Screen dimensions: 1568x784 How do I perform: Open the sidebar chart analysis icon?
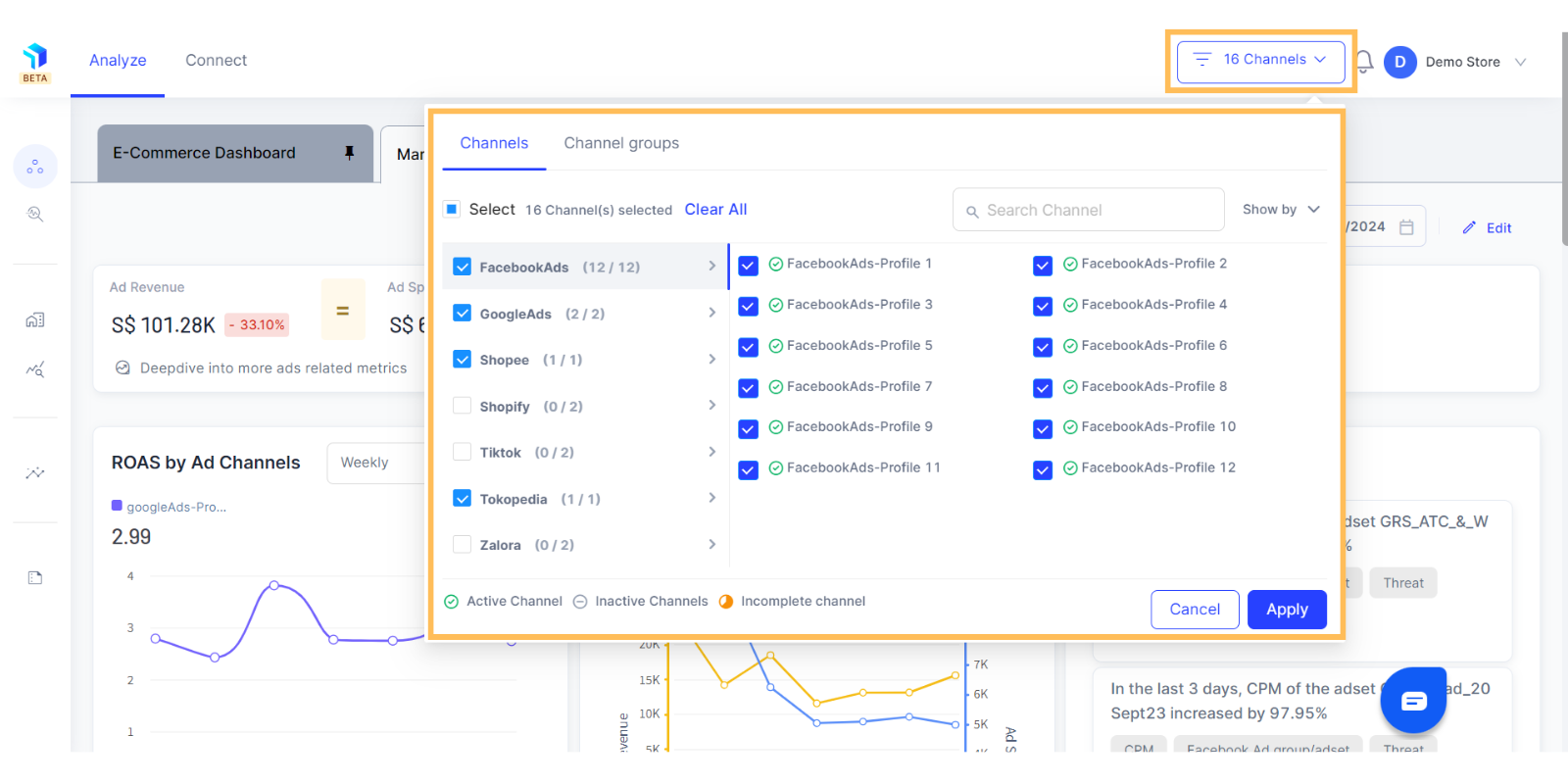point(35,369)
